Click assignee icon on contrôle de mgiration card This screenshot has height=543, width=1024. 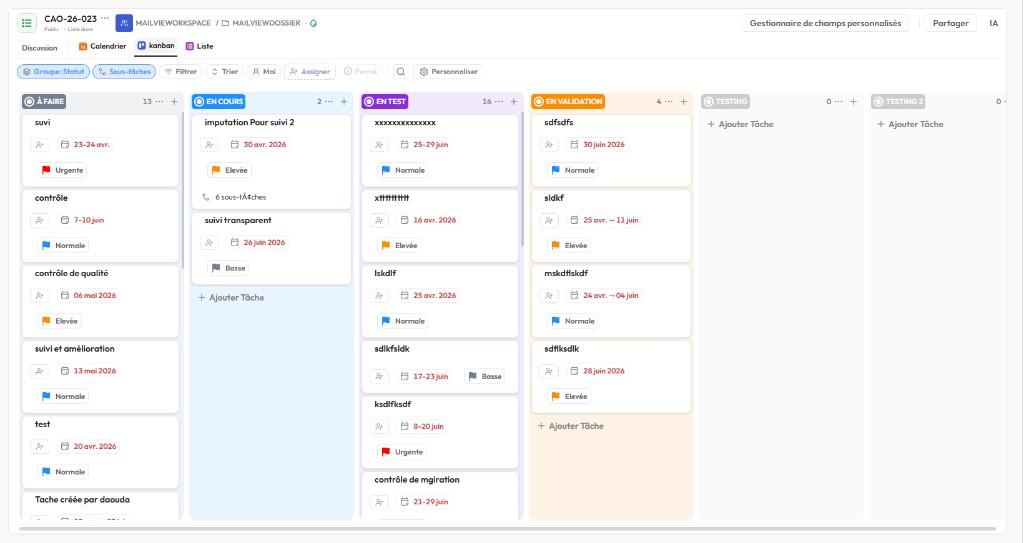tap(379, 502)
